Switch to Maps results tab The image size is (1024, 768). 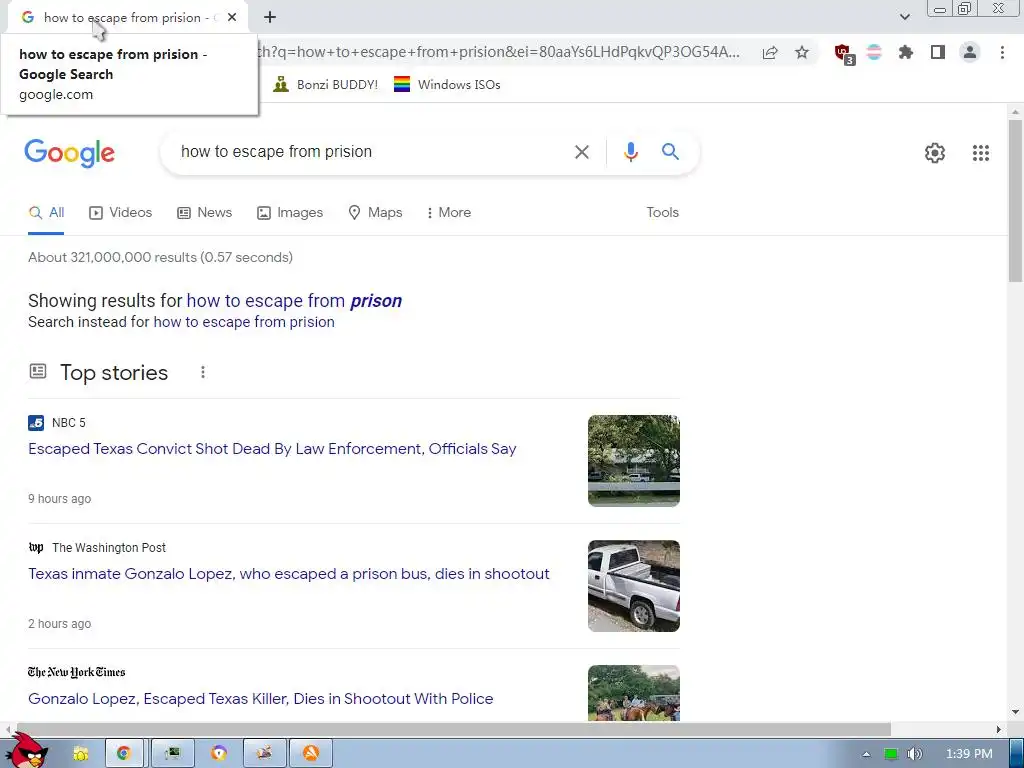[x=375, y=213]
